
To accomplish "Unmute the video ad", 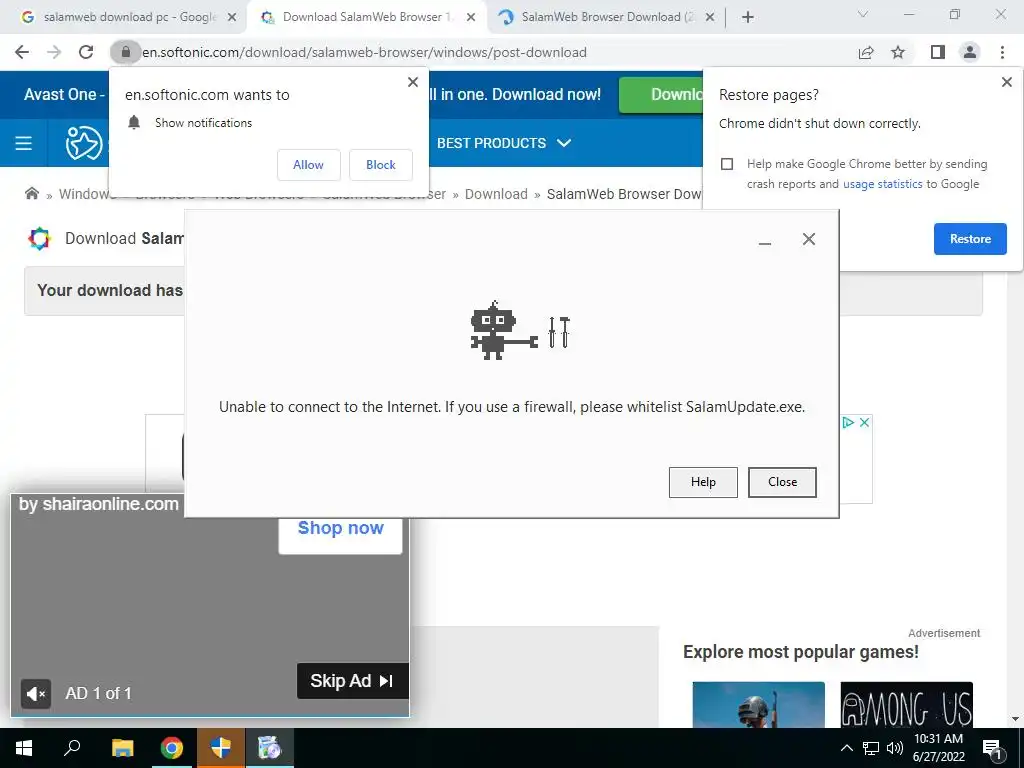I will point(36,694).
